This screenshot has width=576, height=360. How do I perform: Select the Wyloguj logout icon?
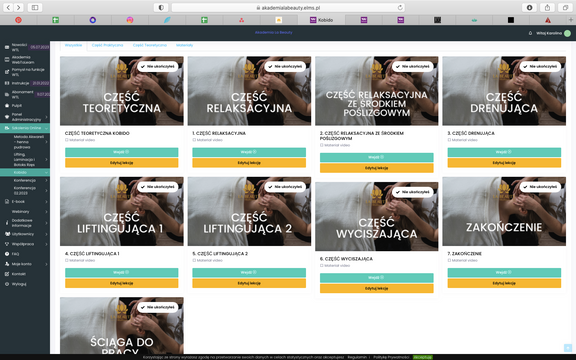click(7, 284)
